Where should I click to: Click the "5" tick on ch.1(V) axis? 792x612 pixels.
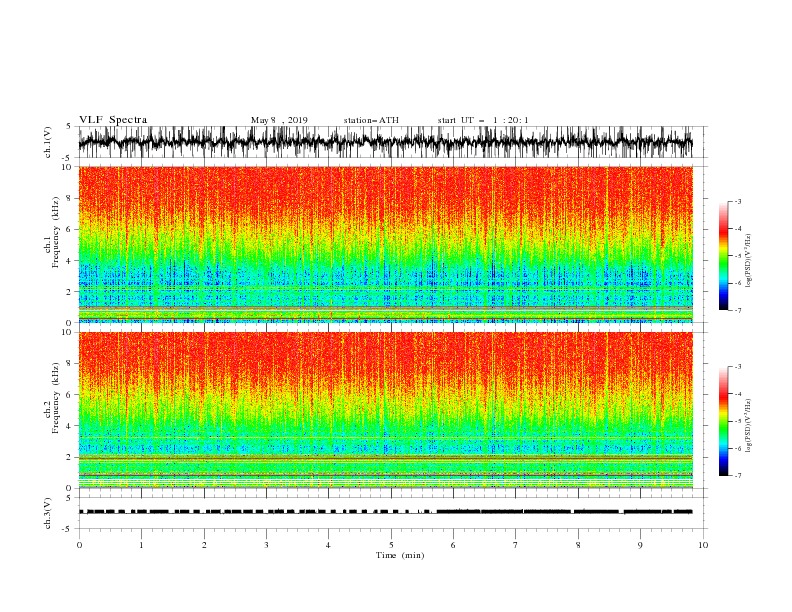(x=69, y=127)
